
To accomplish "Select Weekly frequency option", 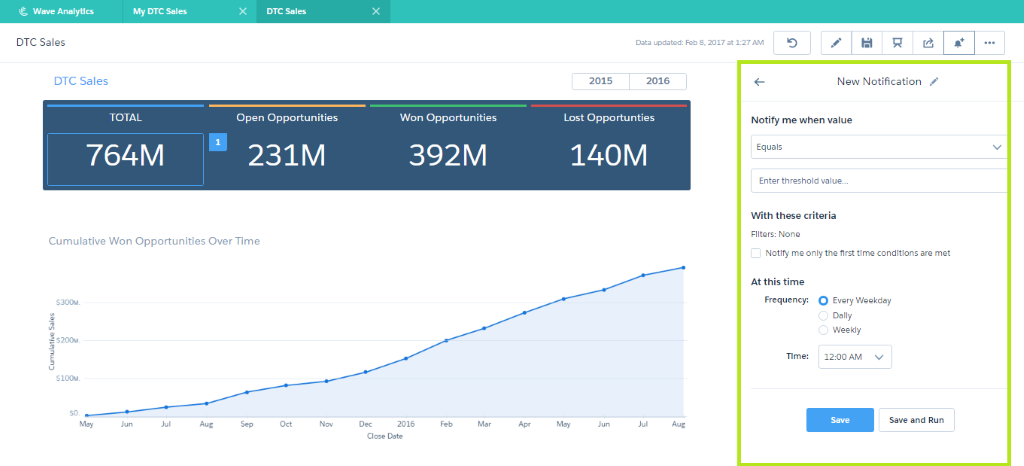I will pyautogui.click(x=823, y=330).
